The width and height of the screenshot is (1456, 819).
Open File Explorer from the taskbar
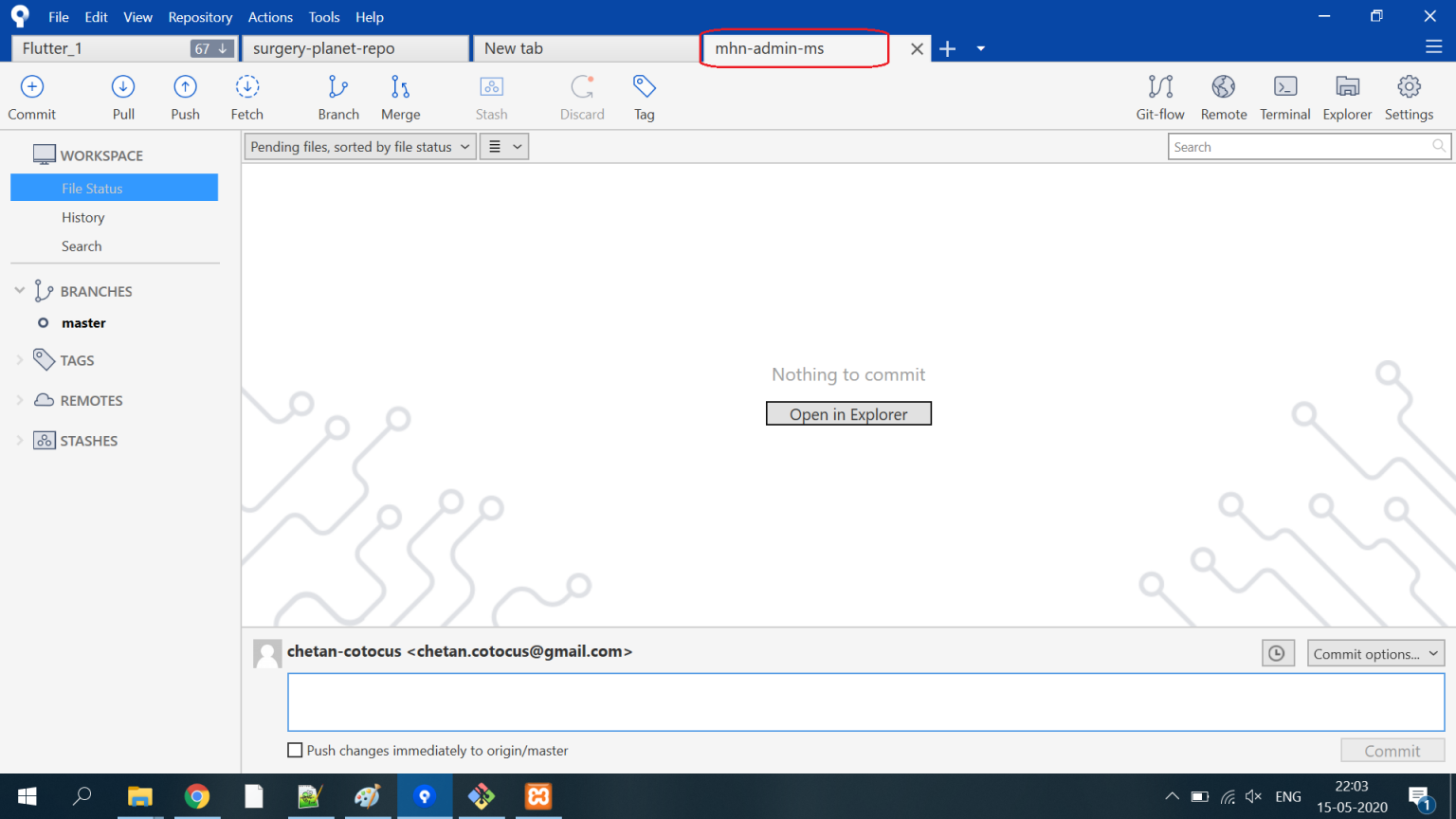click(x=140, y=796)
